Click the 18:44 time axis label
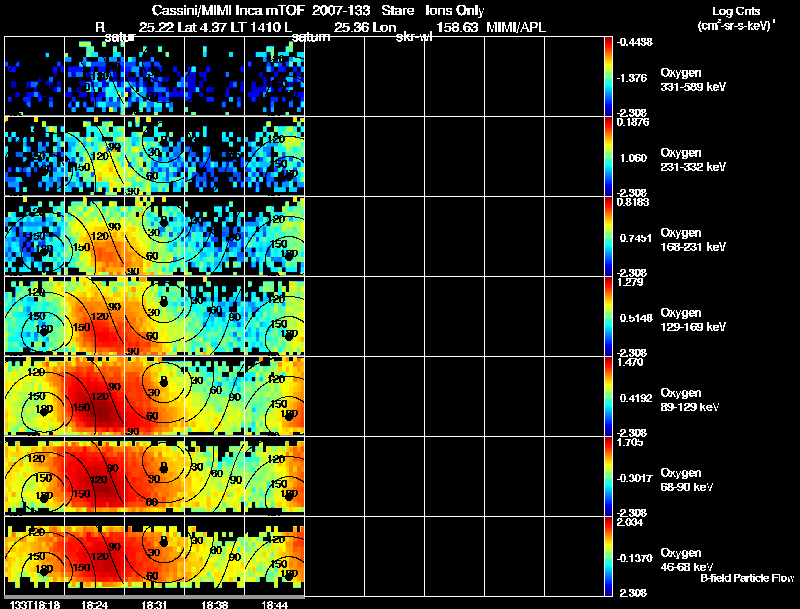800x609 pixels. pyautogui.click(x=274, y=605)
